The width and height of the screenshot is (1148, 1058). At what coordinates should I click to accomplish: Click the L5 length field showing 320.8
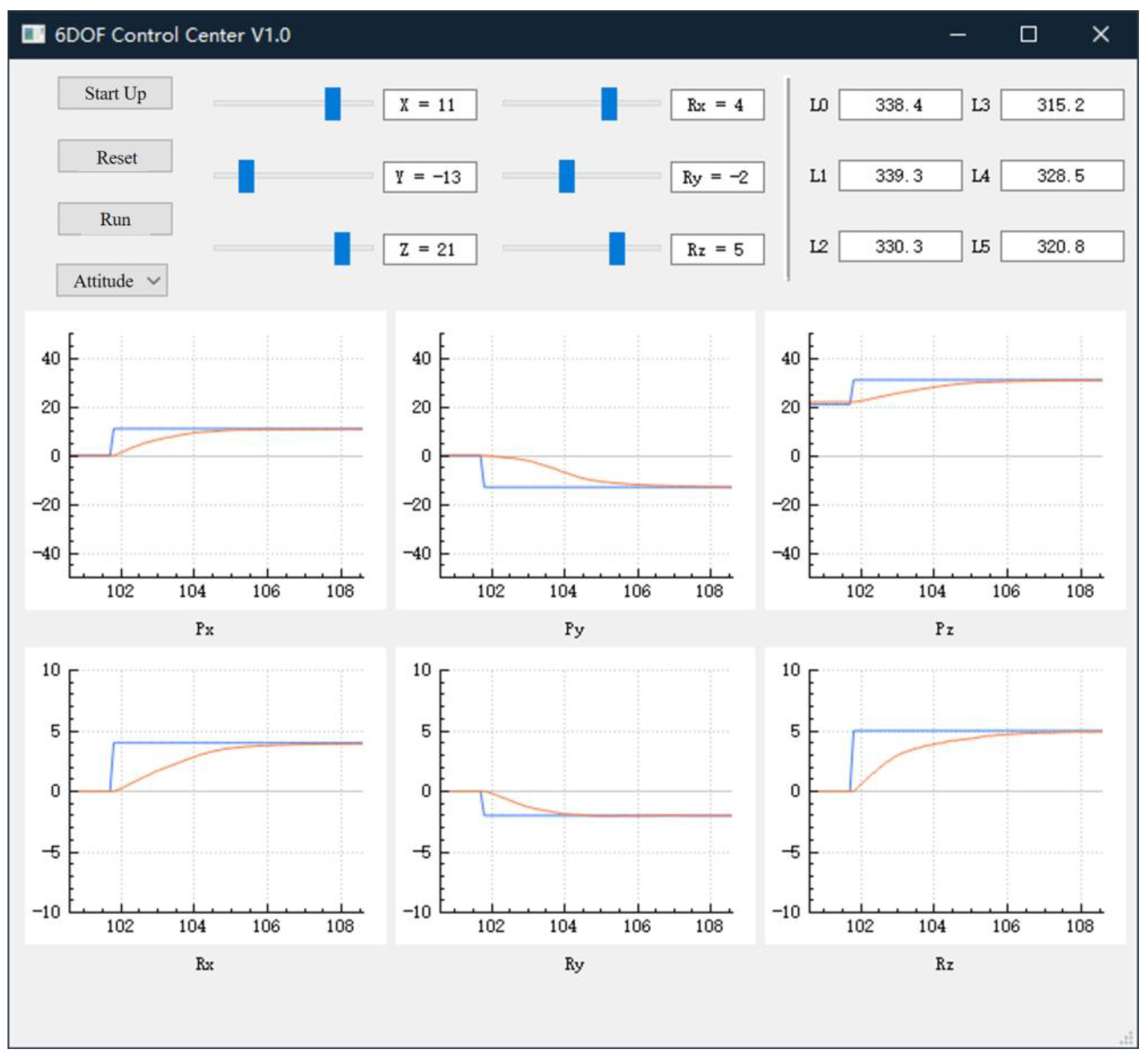[x=1062, y=247]
